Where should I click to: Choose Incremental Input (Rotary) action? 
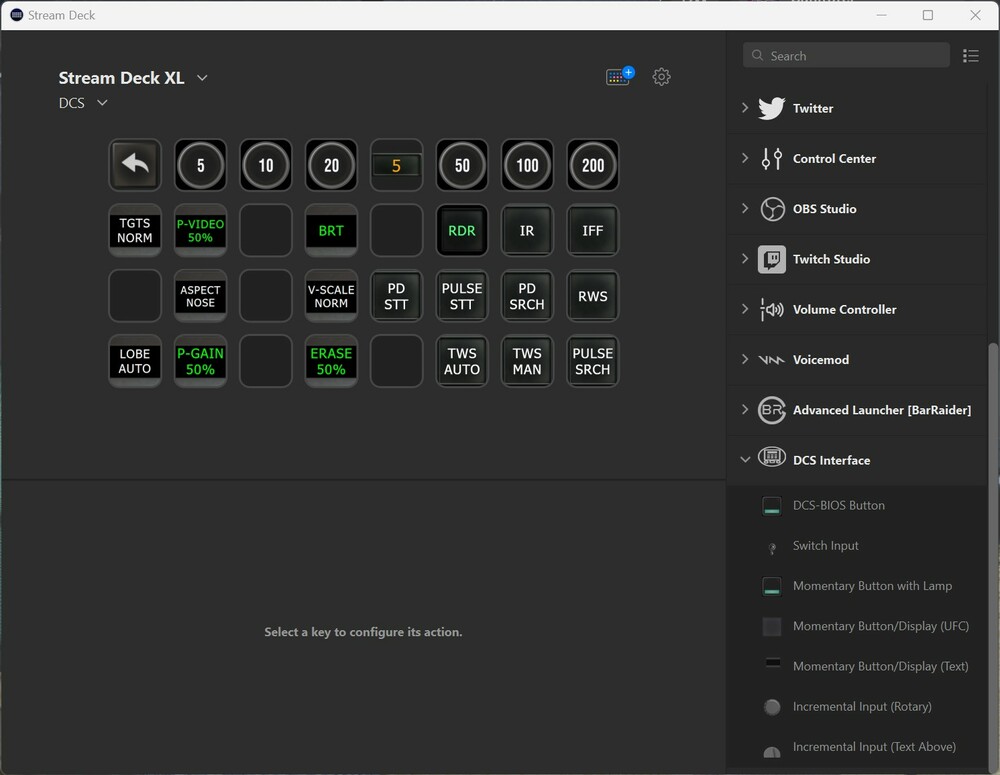[x=858, y=706]
